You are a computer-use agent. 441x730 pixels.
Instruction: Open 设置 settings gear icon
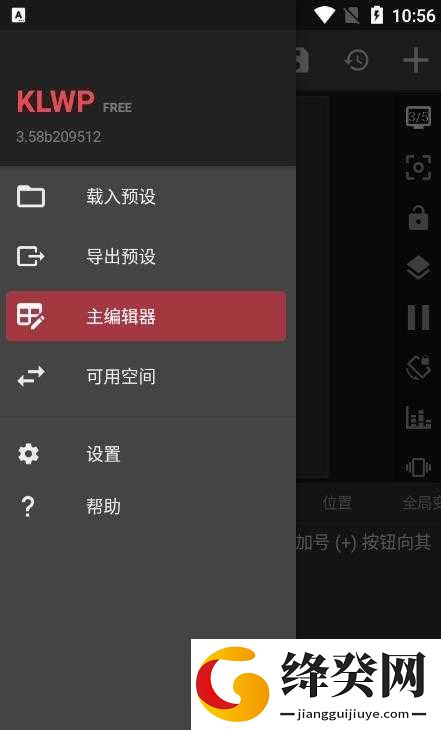coord(28,453)
